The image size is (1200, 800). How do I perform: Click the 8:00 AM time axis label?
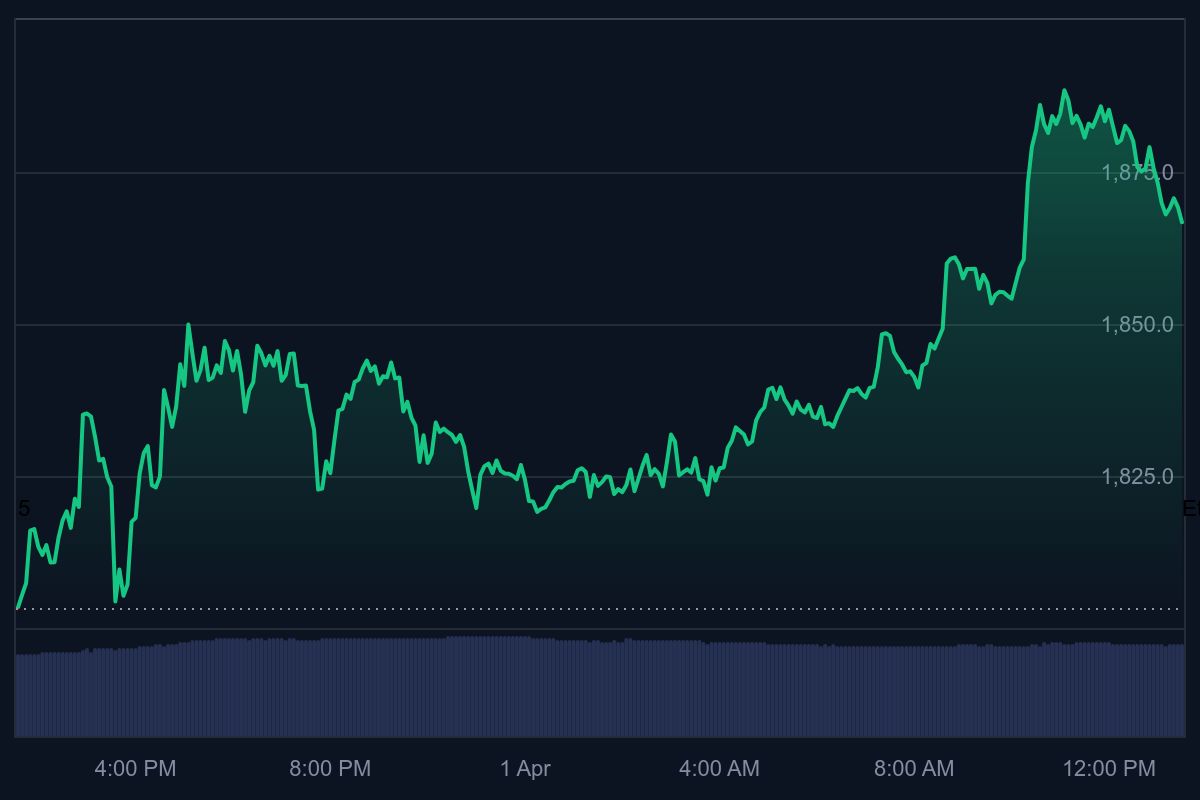point(914,769)
